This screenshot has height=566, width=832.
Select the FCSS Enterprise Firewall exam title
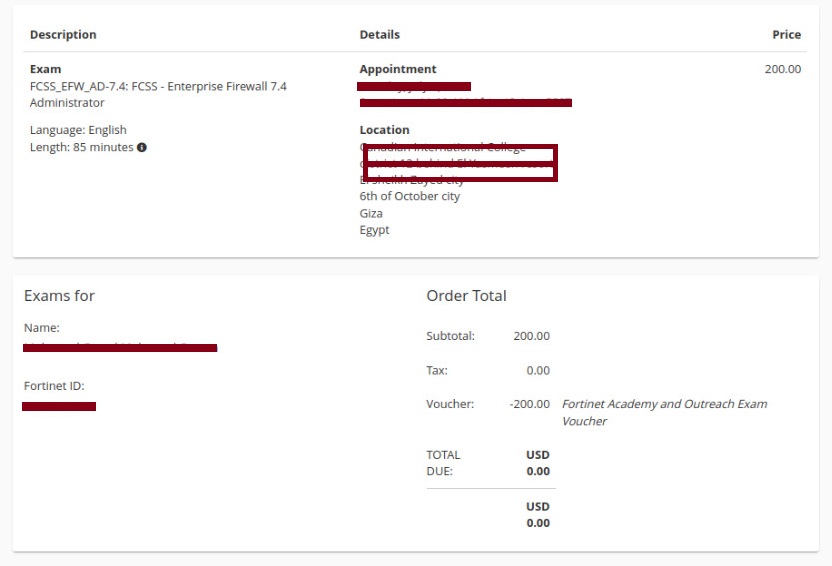158,94
